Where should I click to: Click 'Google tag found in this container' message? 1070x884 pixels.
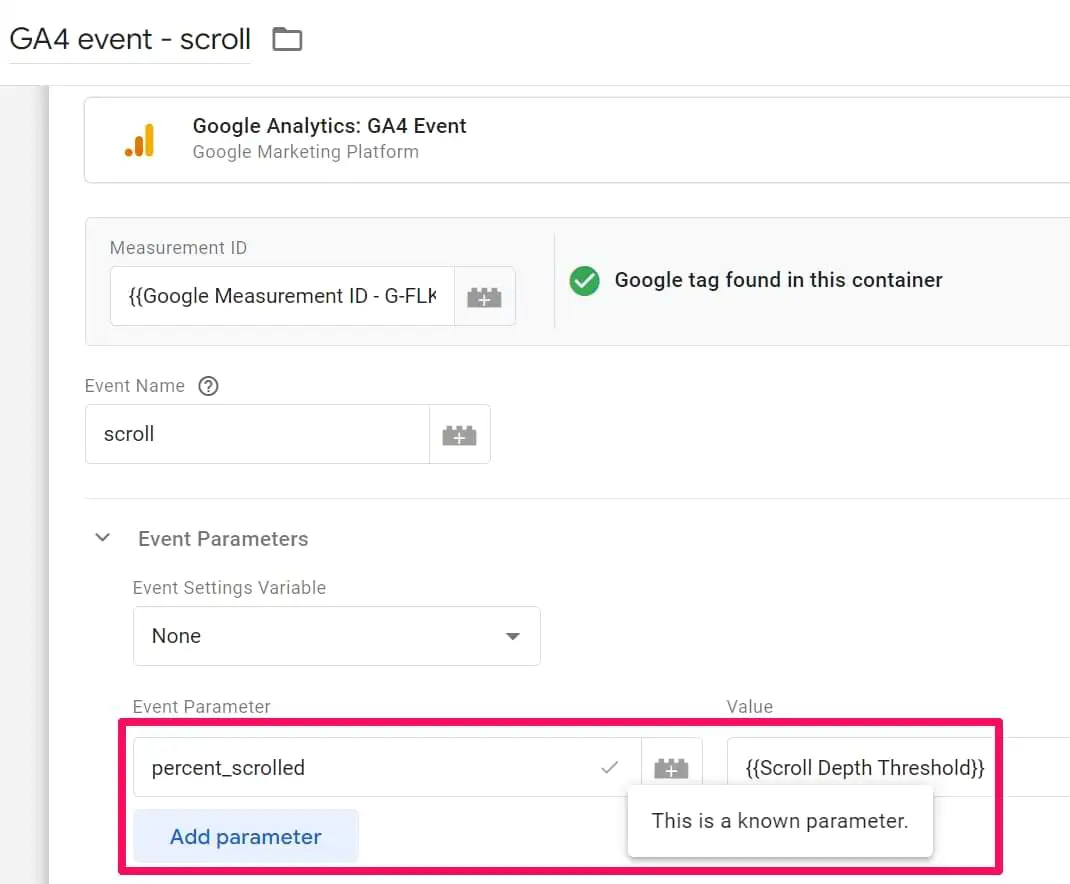tap(778, 281)
